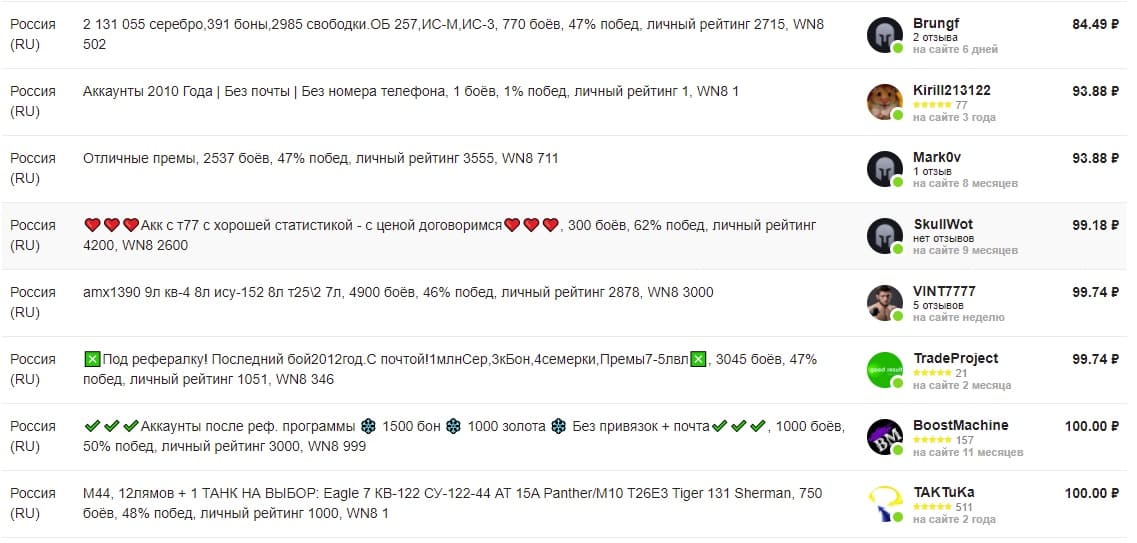Image resolution: width=1137 pixels, height=543 pixels.
Task: Open the SkullWot seller name
Action: 943,224
